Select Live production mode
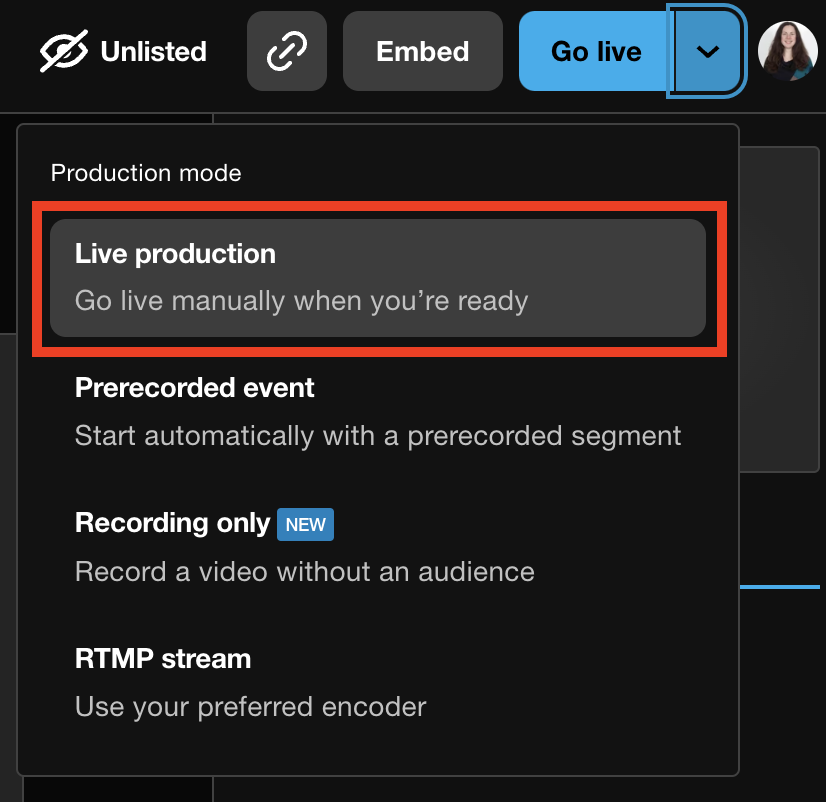This screenshot has height=802, width=826. [378, 277]
